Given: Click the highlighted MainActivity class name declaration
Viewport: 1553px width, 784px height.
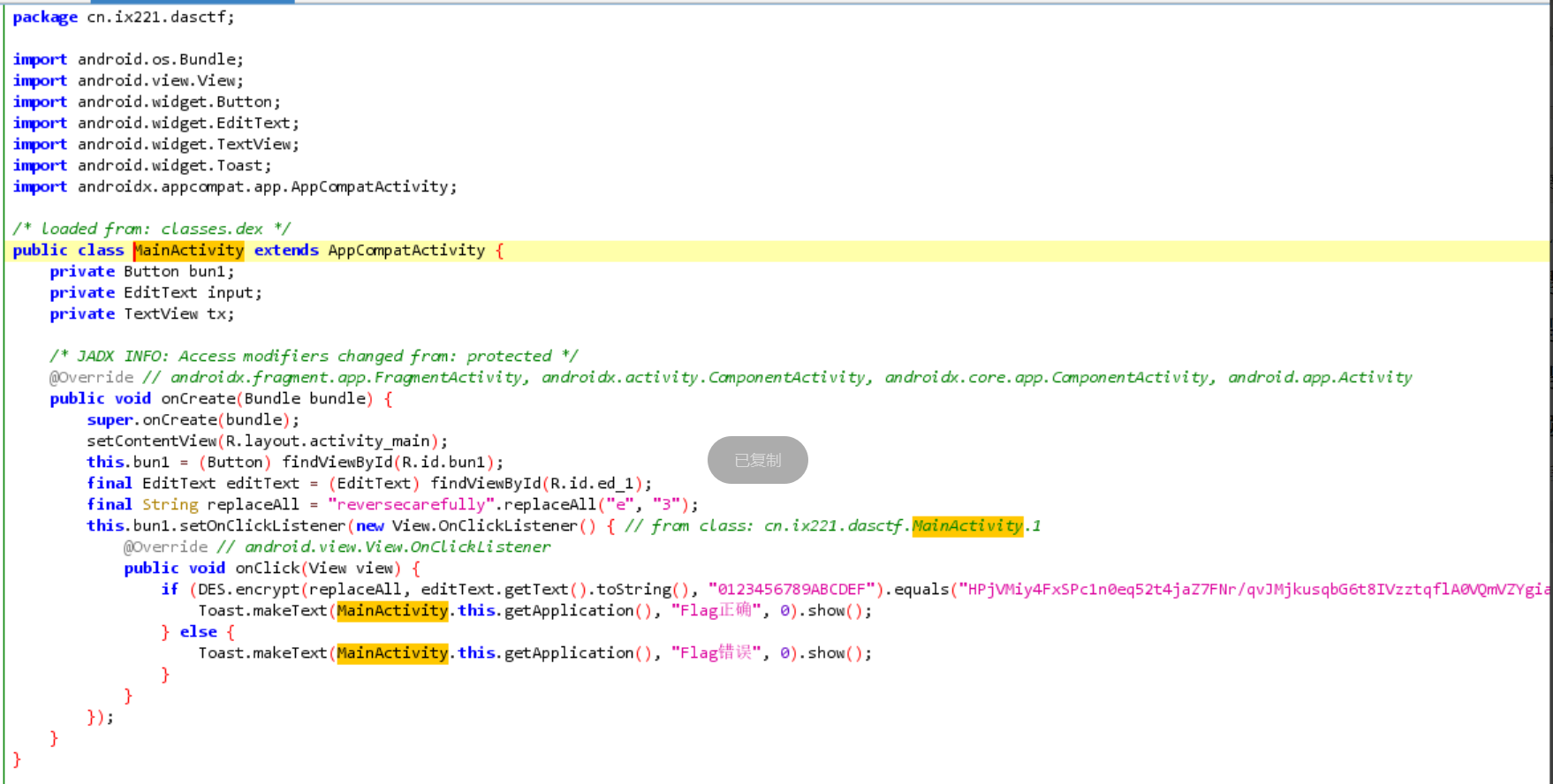Looking at the screenshot, I should [188, 251].
